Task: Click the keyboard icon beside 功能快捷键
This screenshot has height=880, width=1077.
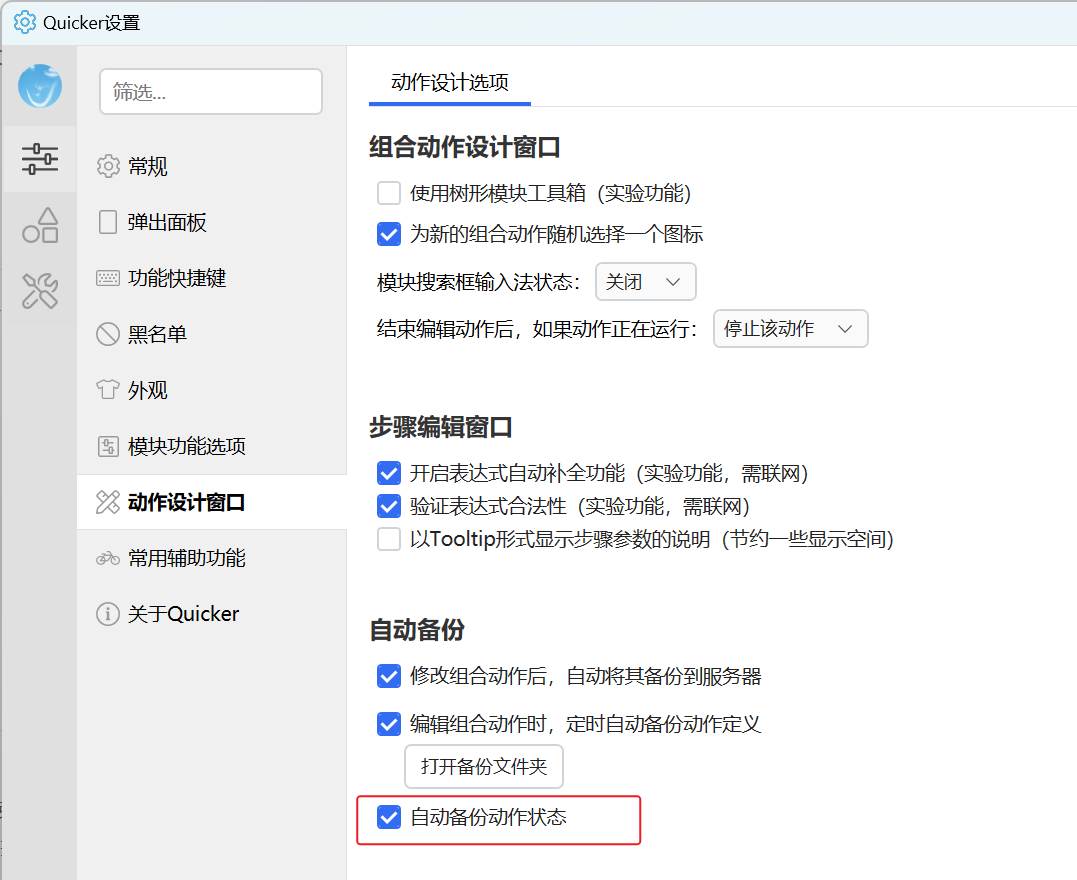Action: coord(108,278)
